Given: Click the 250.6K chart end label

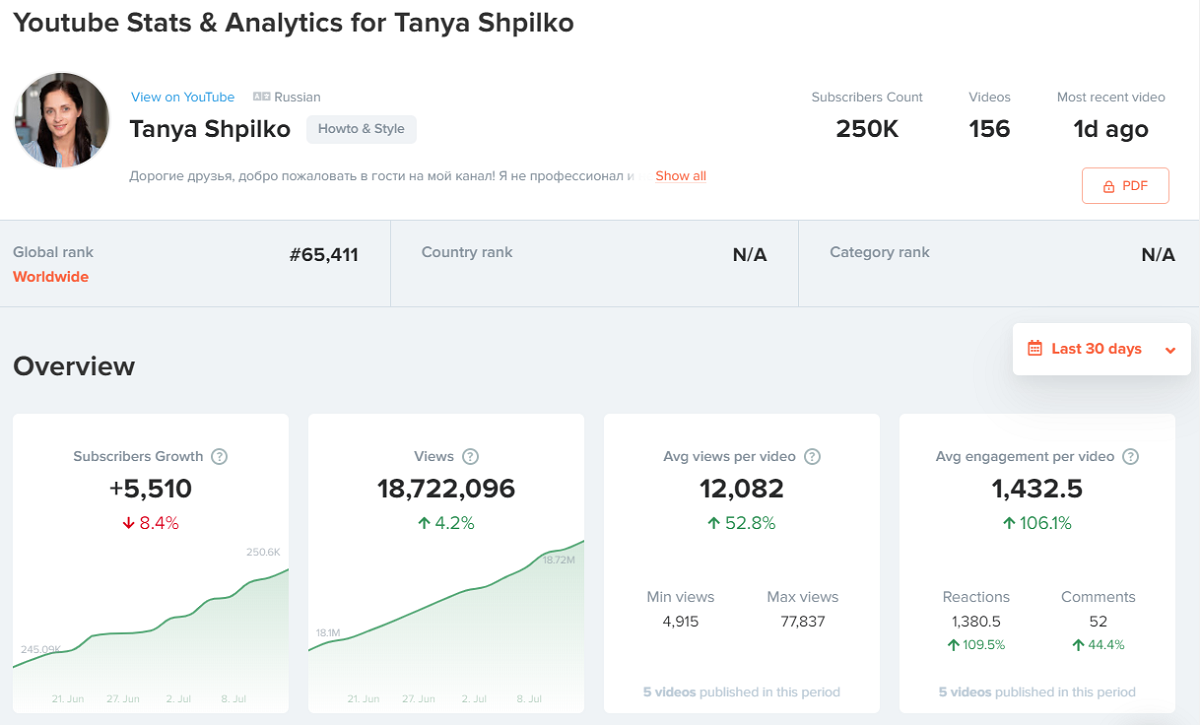Looking at the screenshot, I should [x=264, y=552].
